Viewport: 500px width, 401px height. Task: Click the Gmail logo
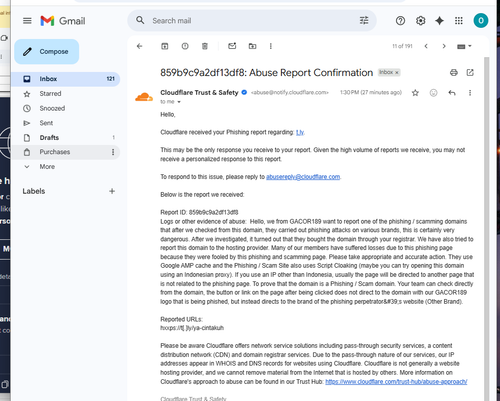tap(63, 21)
